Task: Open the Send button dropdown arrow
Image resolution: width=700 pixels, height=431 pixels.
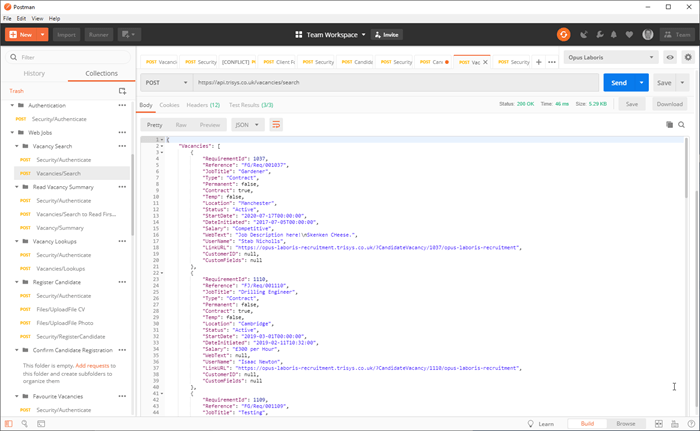Action: point(642,83)
